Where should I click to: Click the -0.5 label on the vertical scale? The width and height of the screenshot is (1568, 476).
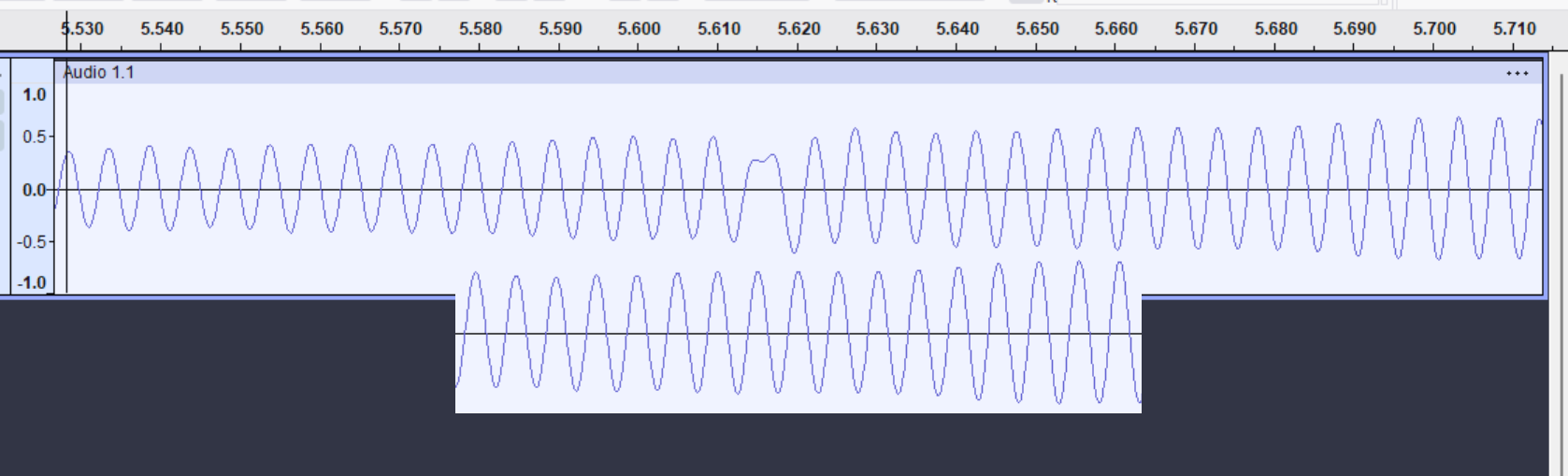(x=34, y=241)
